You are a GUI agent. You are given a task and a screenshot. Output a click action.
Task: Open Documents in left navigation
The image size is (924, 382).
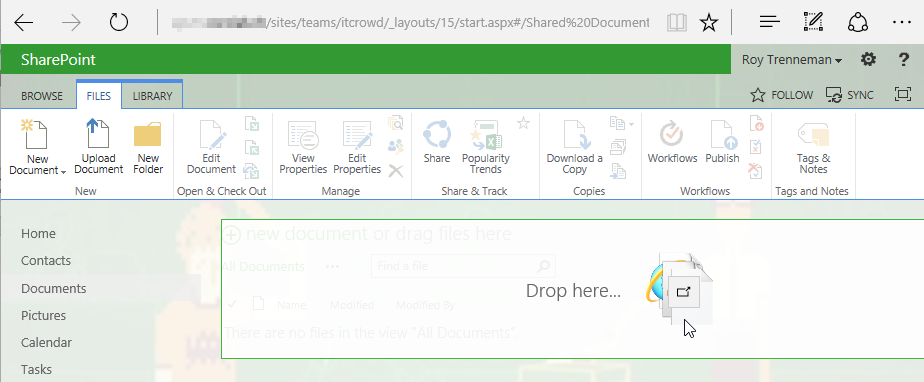click(54, 288)
